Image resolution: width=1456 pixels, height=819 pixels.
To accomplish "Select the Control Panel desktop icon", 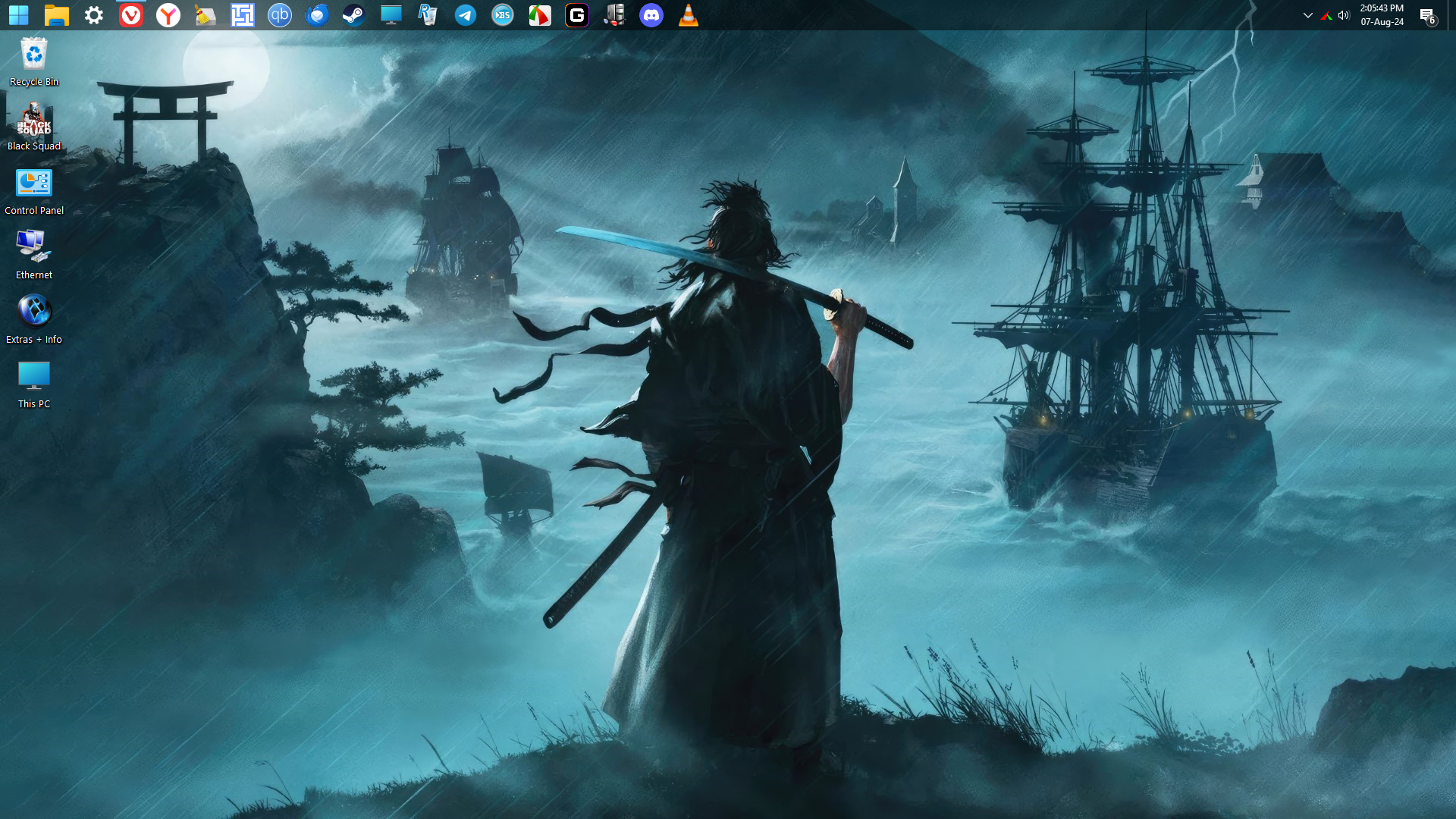I will [34, 191].
